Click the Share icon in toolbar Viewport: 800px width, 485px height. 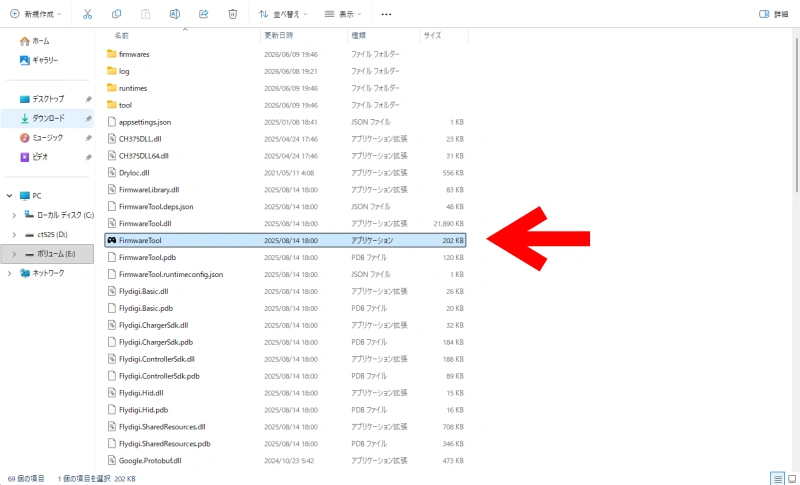[x=204, y=14]
